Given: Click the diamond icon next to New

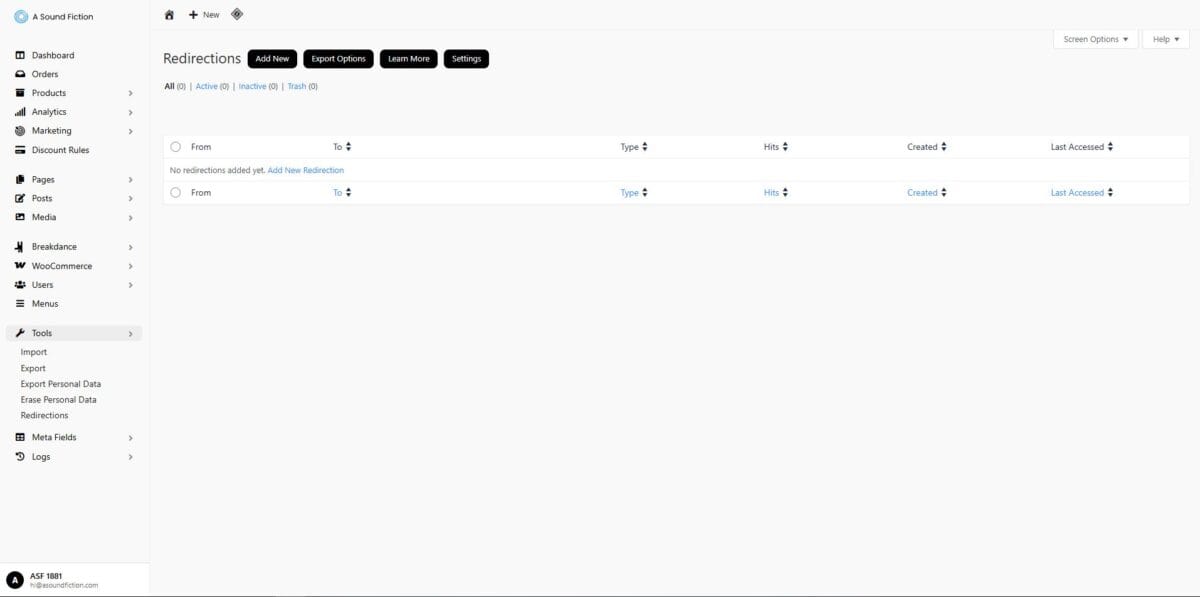Looking at the screenshot, I should pyautogui.click(x=237, y=14).
